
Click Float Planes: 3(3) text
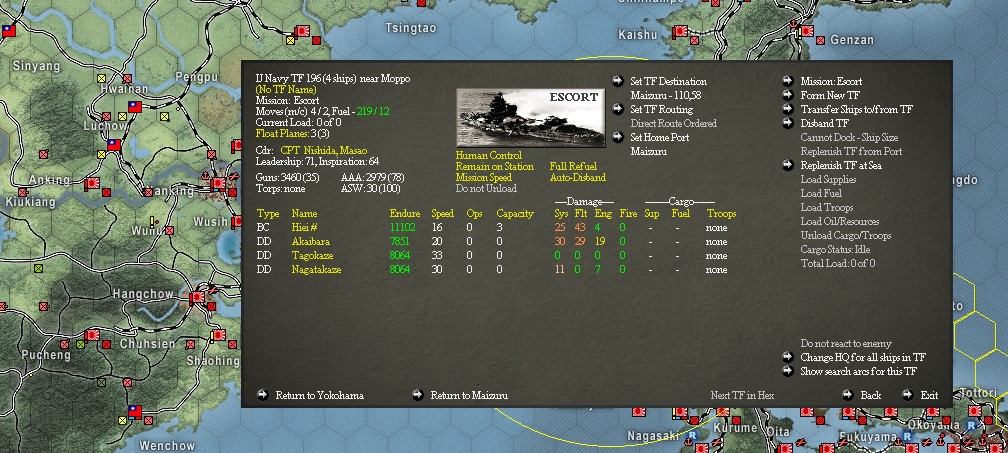click(292, 133)
